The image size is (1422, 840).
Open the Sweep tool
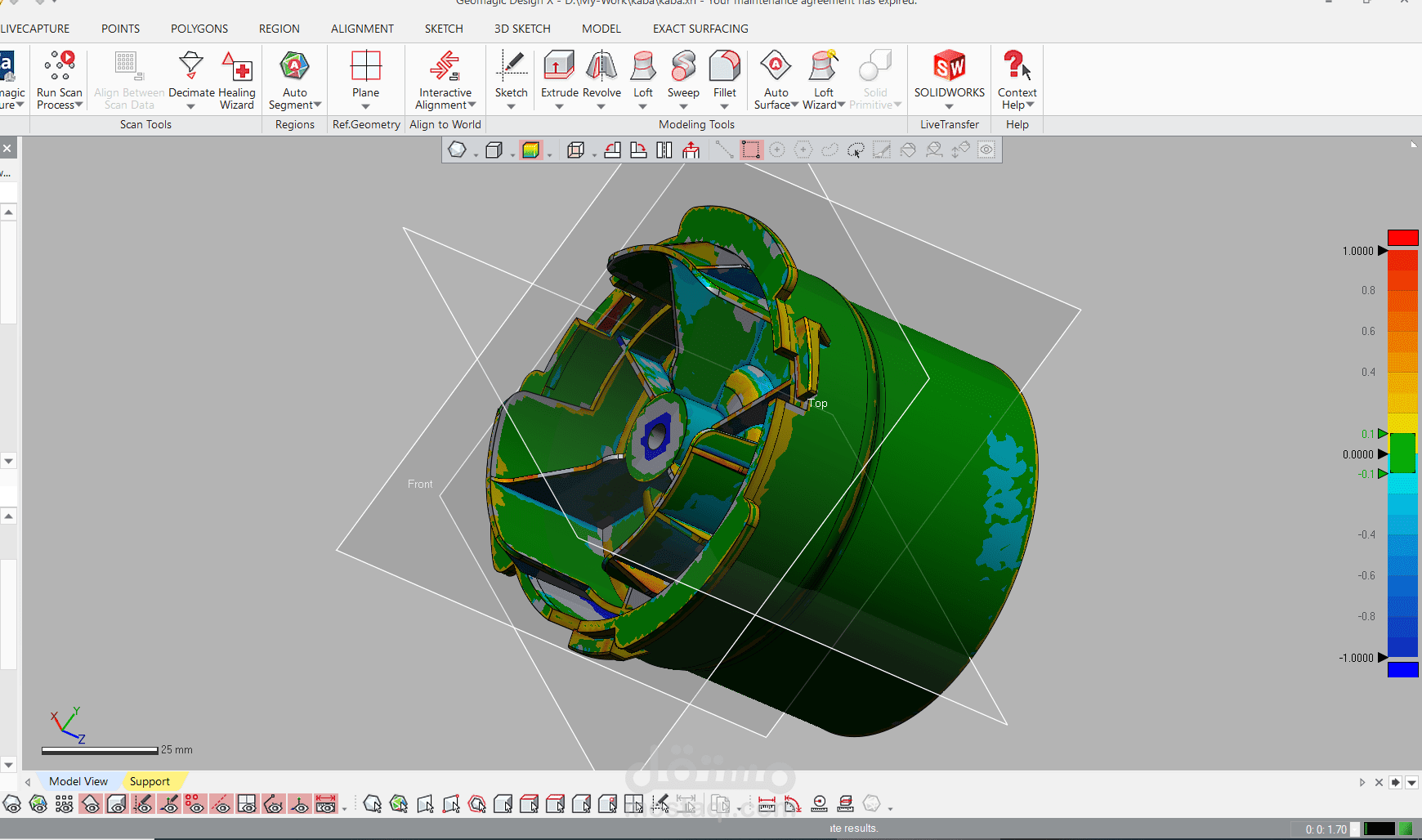pos(683,78)
